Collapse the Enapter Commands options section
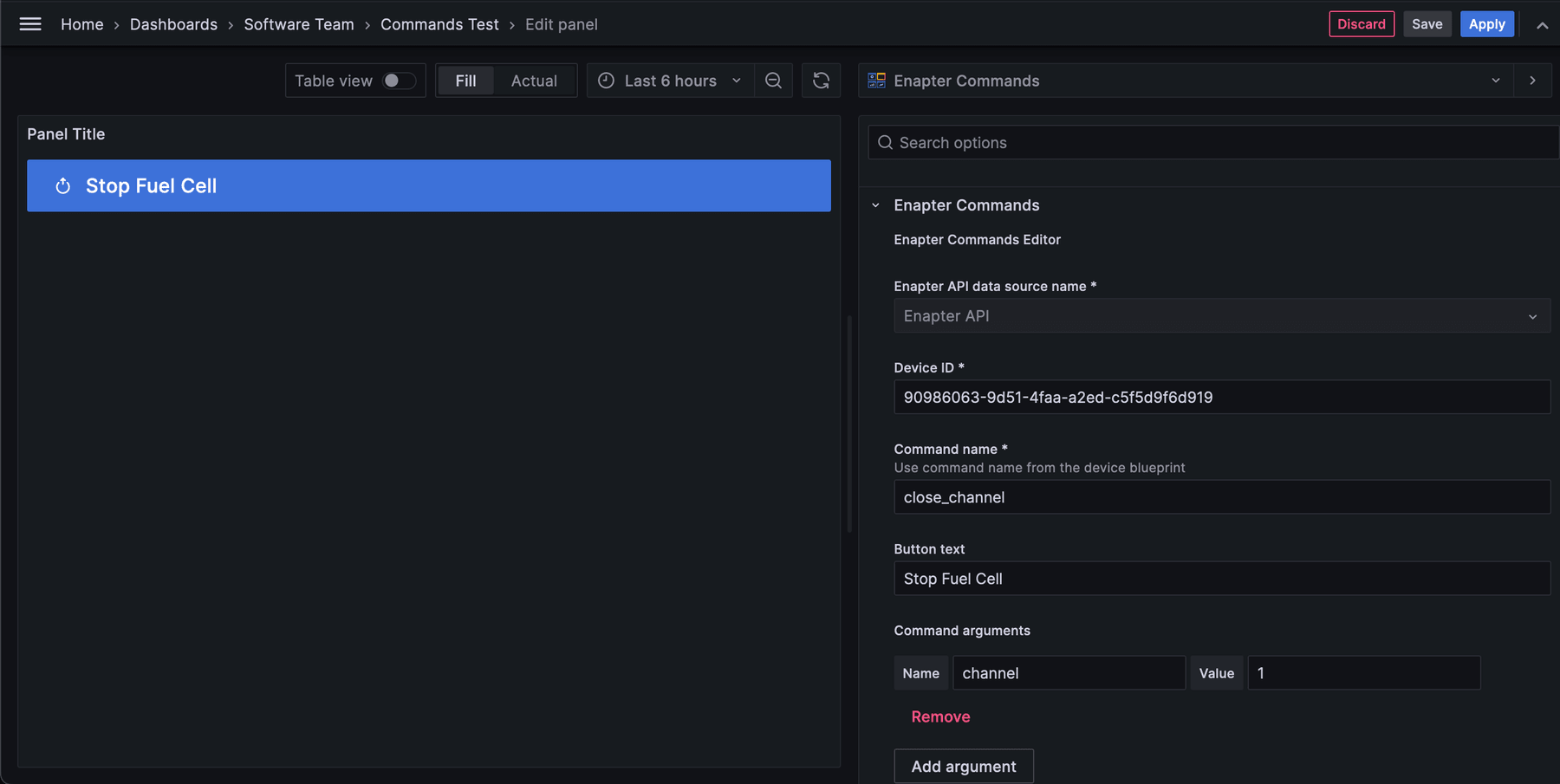Viewport: 1560px width, 784px height. (874, 205)
